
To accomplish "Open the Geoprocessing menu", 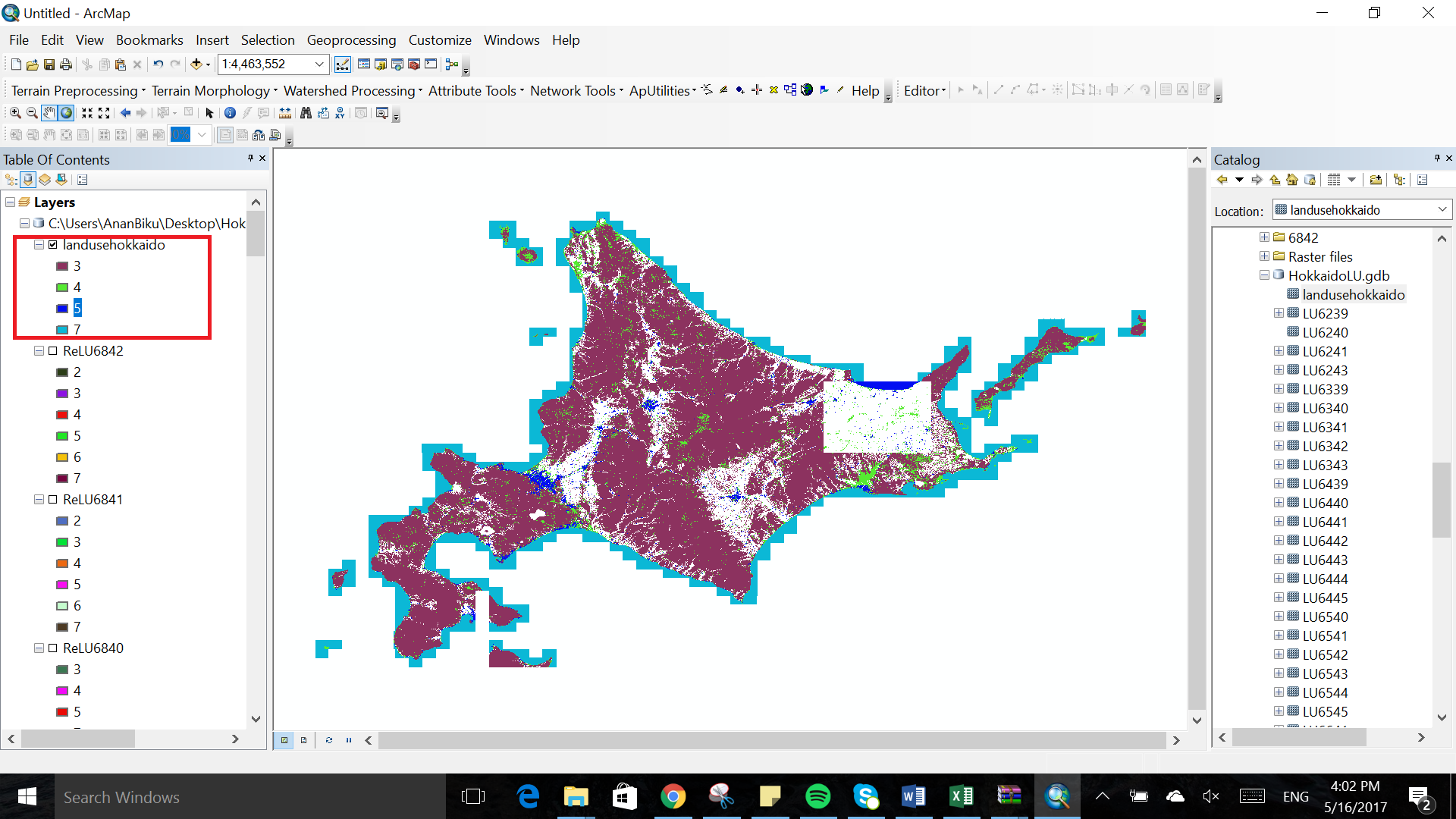I will click(351, 40).
